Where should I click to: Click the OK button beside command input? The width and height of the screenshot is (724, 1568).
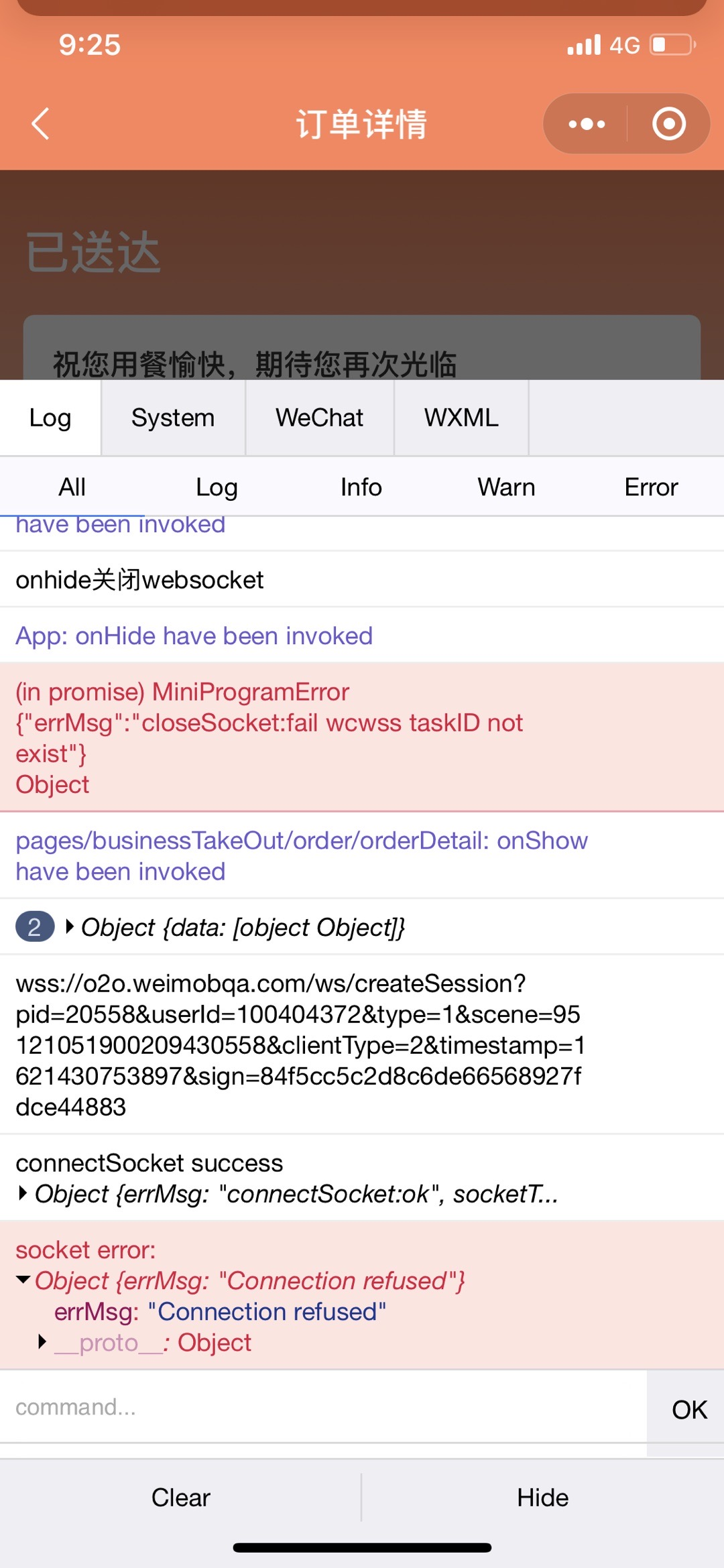click(x=688, y=1409)
